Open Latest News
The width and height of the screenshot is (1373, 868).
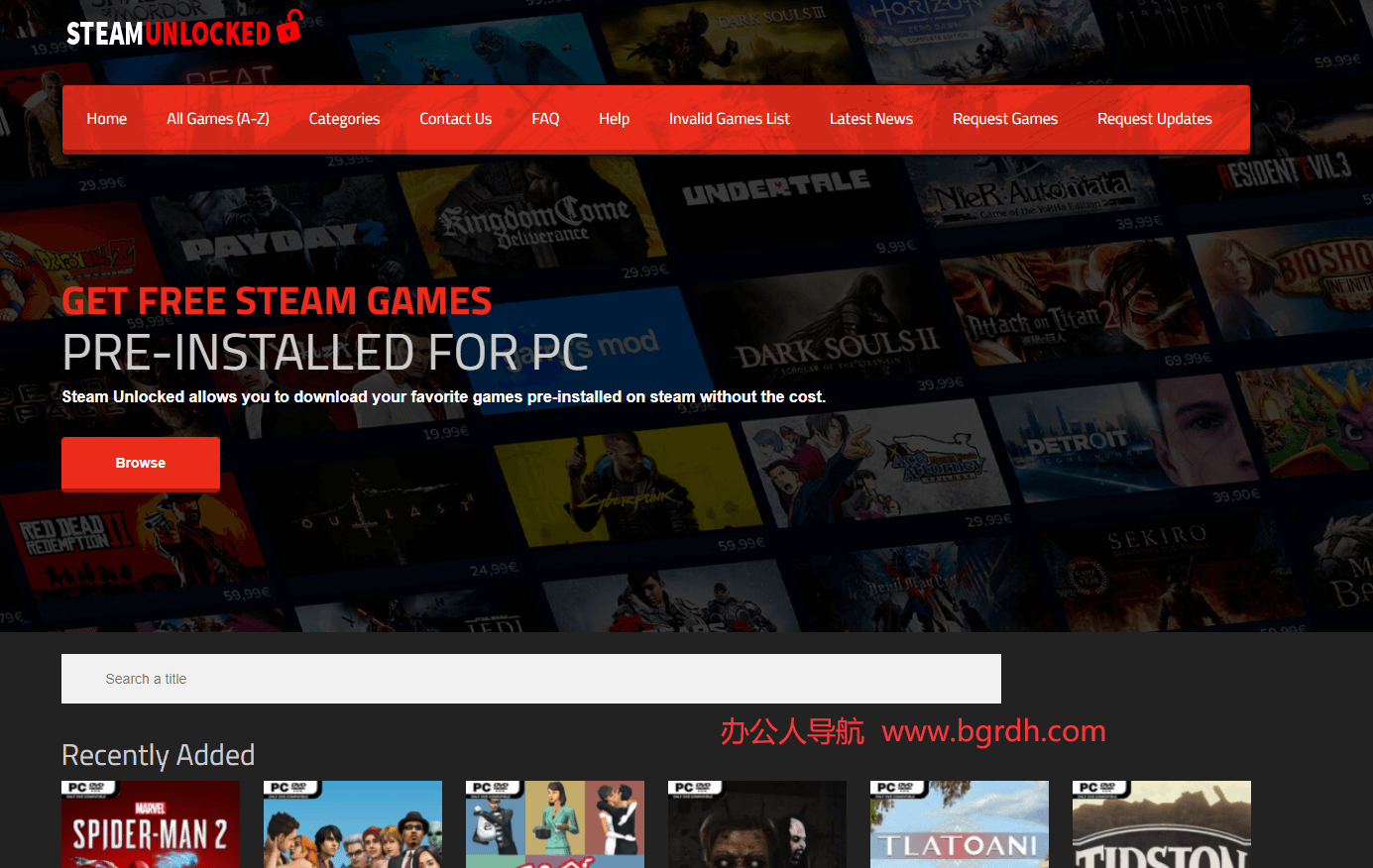[870, 118]
